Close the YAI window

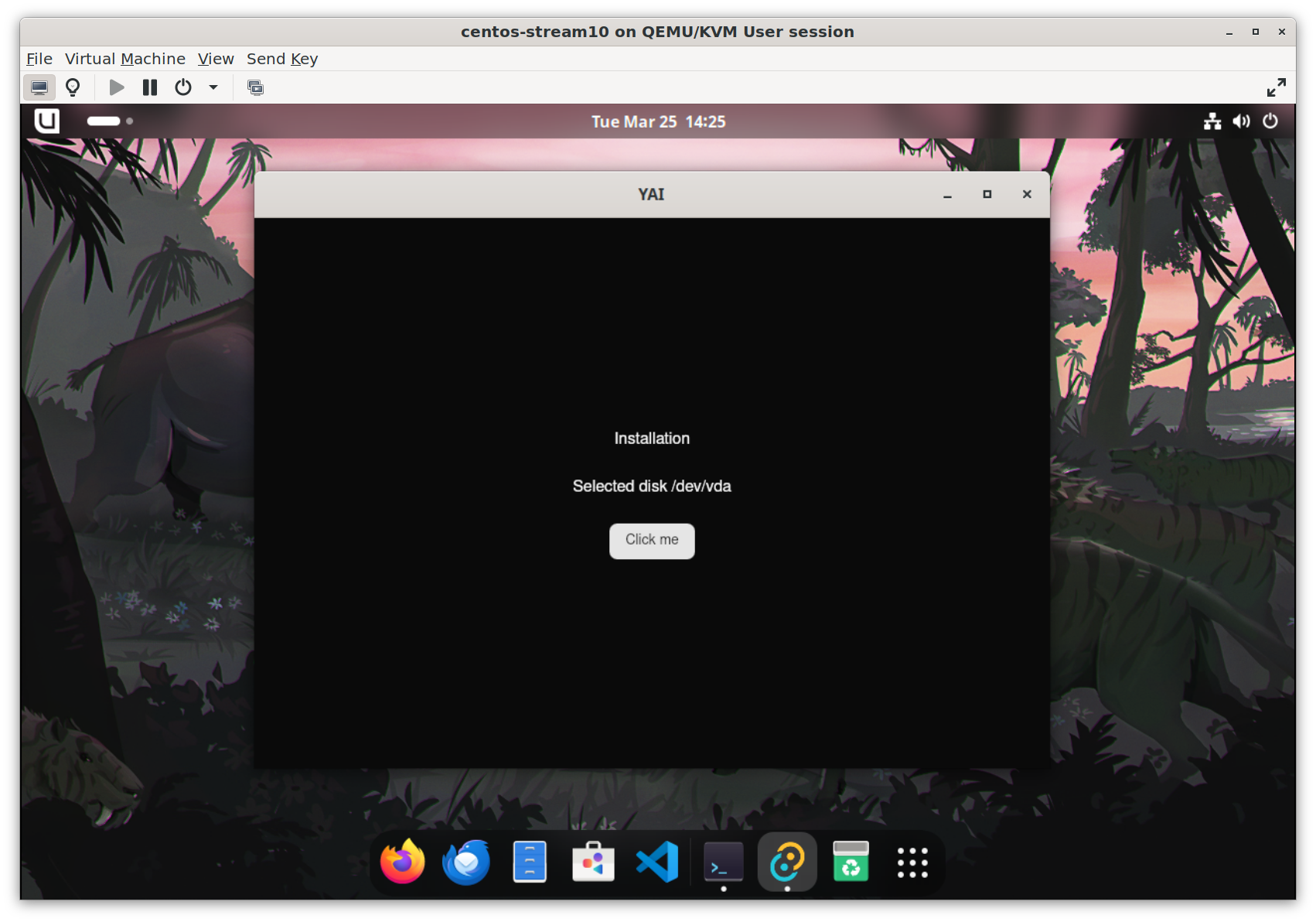pos(1027,195)
